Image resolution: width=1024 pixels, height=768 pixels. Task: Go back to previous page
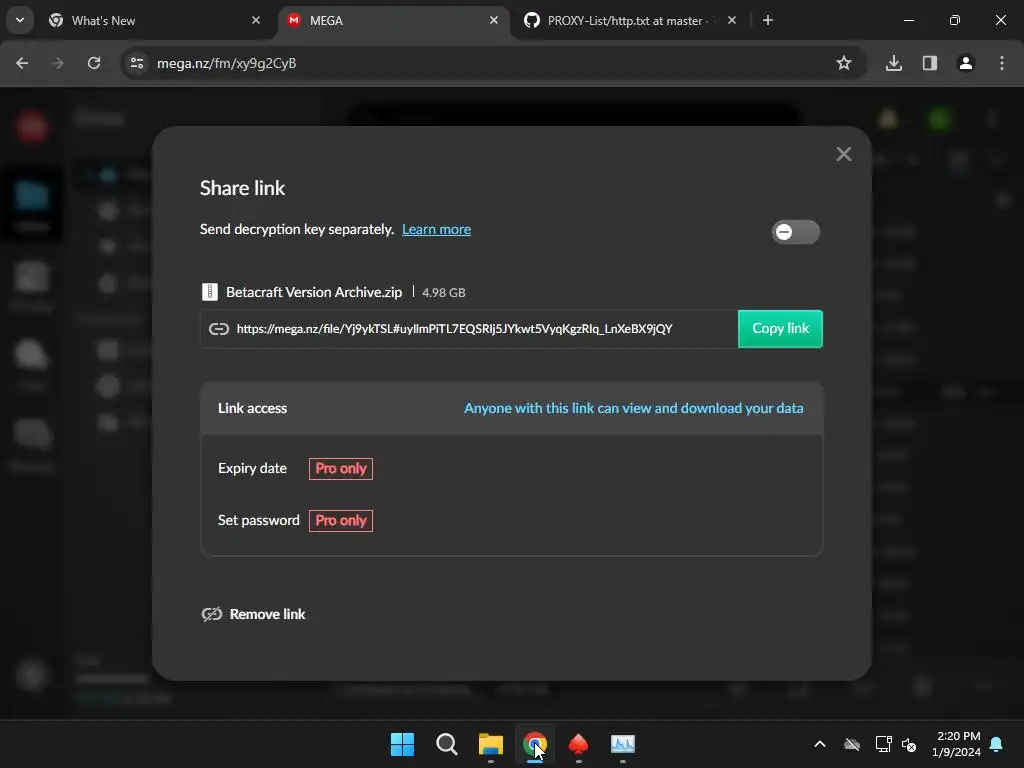pos(22,63)
